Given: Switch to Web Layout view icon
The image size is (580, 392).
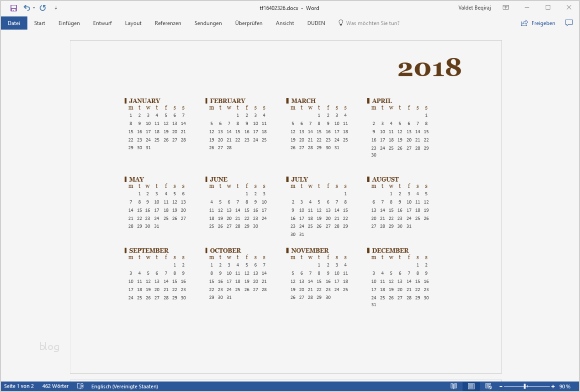Looking at the screenshot, I should [x=488, y=386].
